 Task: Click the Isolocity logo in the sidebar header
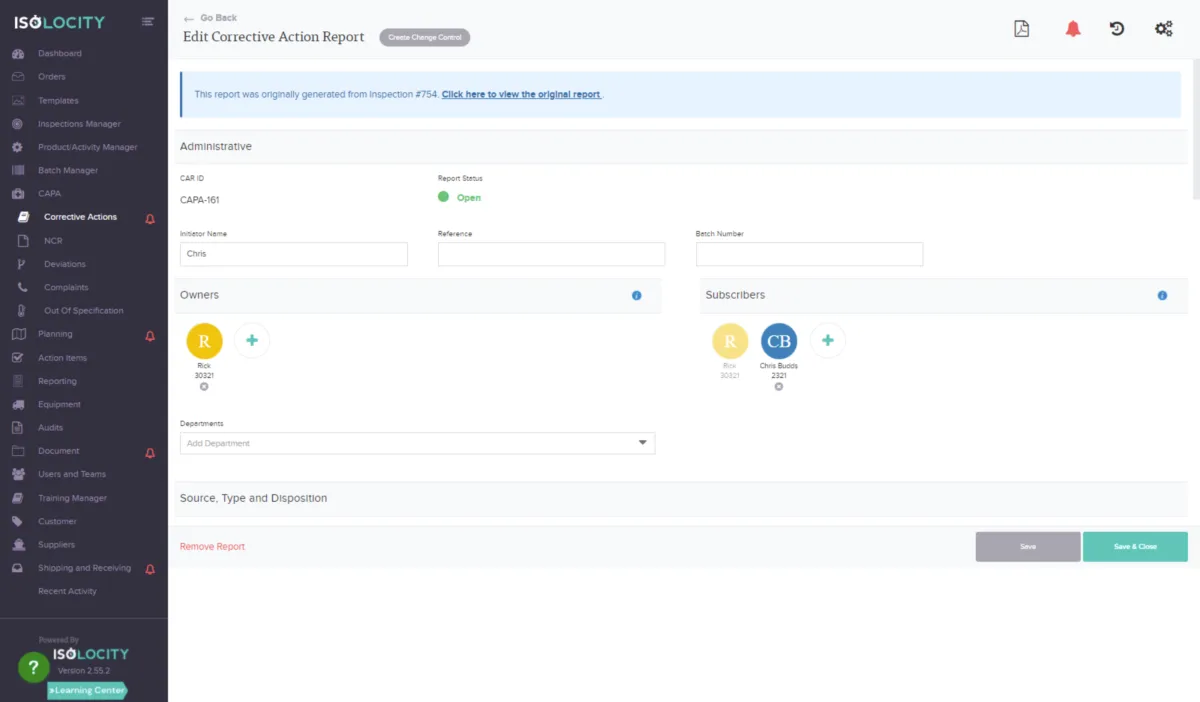click(x=58, y=21)
